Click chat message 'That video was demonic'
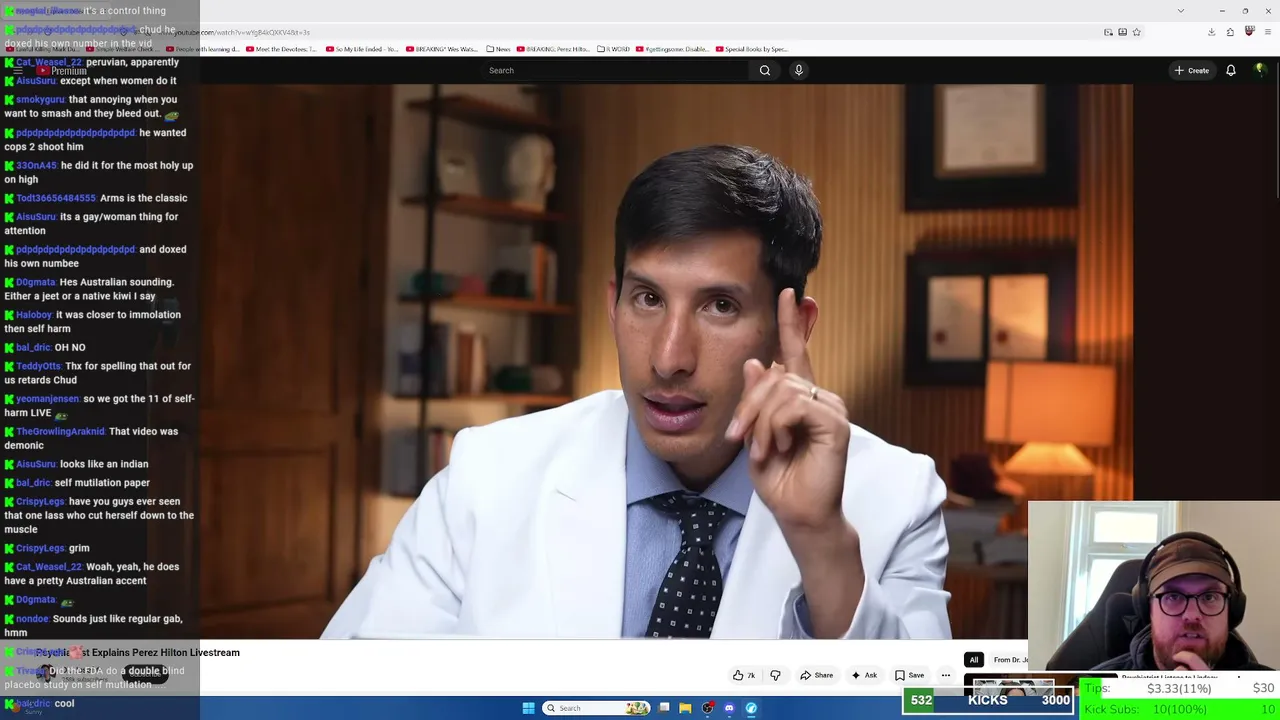This screenshot has width=1280, height=720. pos(91,438)
